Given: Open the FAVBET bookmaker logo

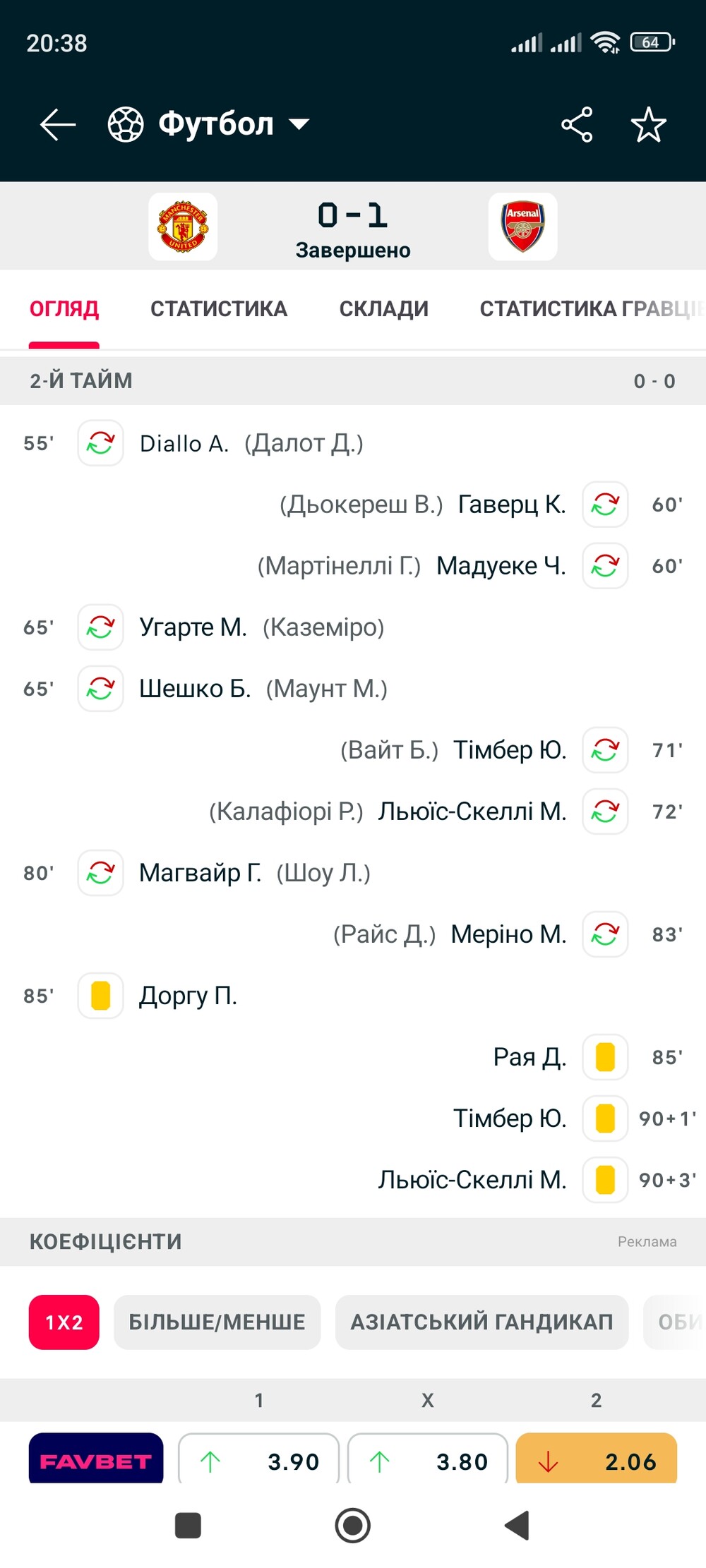Looking at the screenshot, I should (96, 1459).
